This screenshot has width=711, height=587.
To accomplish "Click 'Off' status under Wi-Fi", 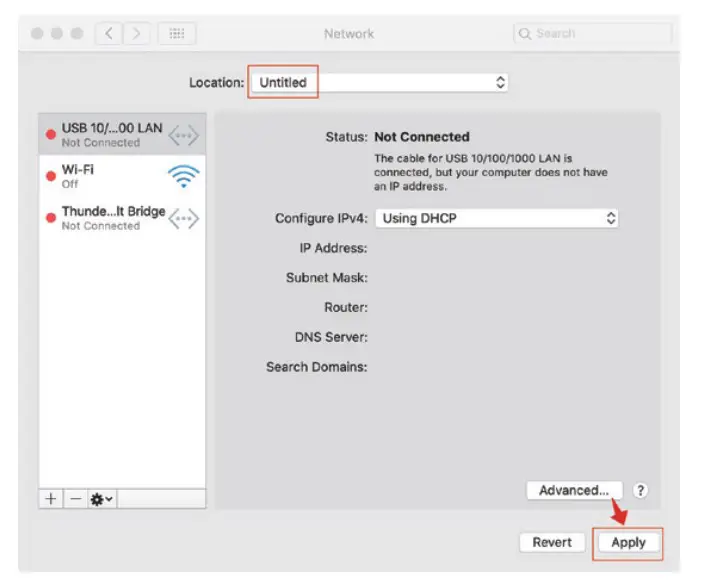I will pyautogui.click(x=70, y=184).
